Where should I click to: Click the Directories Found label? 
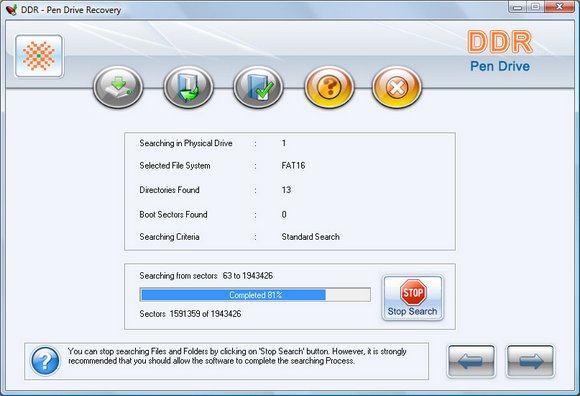169,190
